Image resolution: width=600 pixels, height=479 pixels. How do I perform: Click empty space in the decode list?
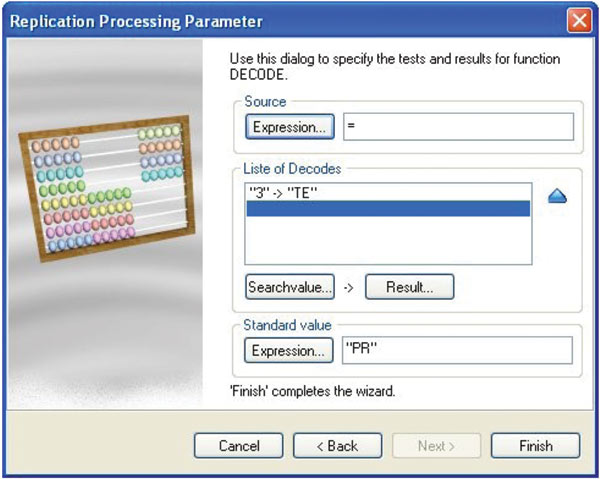388,240
